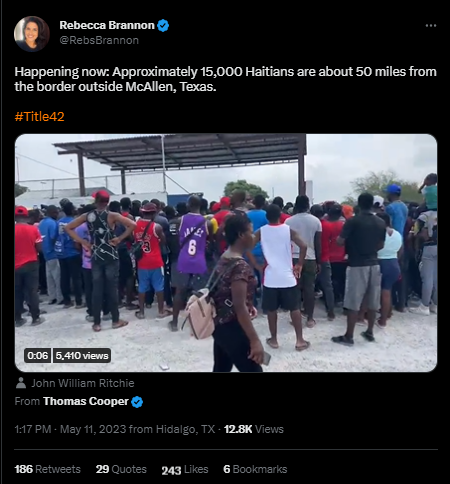Open the three-dot more options menu
The image size is (450, 484).
(431, 26)
